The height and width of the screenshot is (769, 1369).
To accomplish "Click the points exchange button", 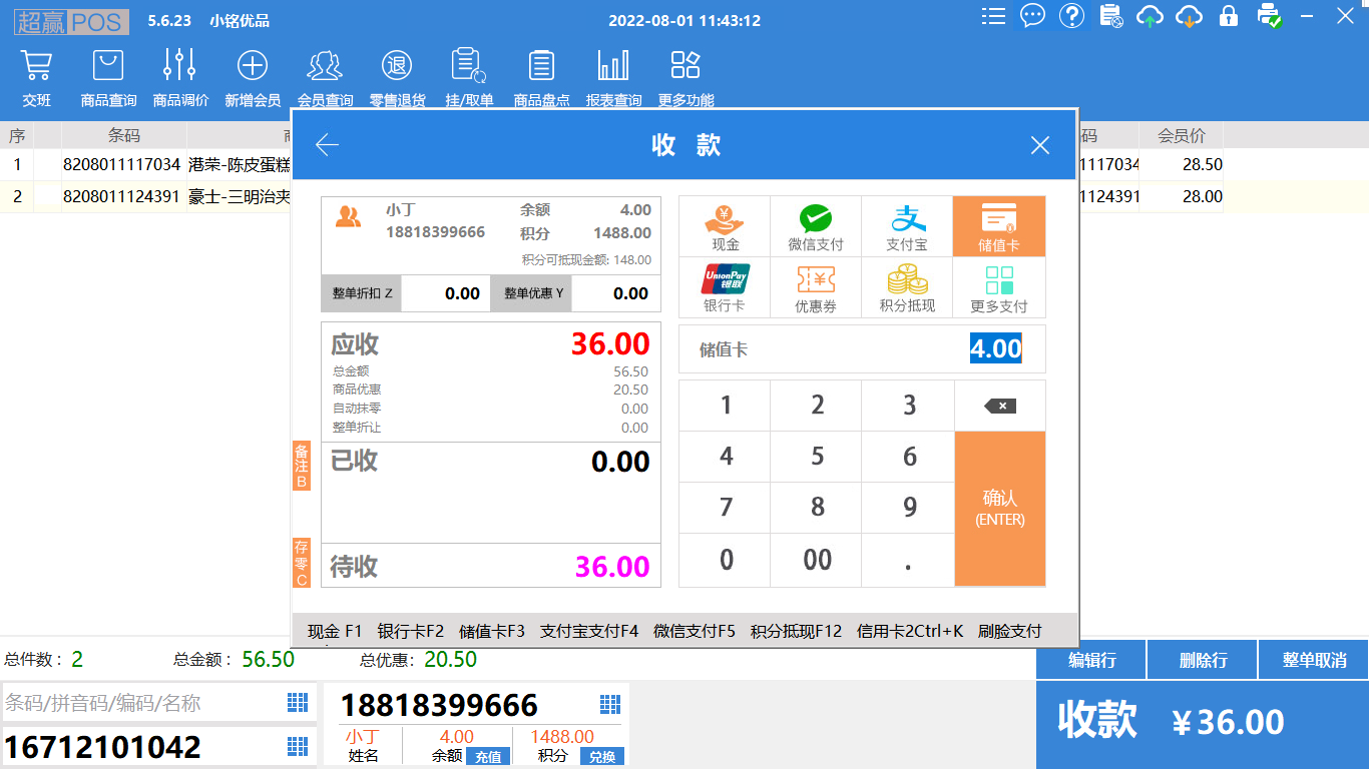I will tap(602, 757).
